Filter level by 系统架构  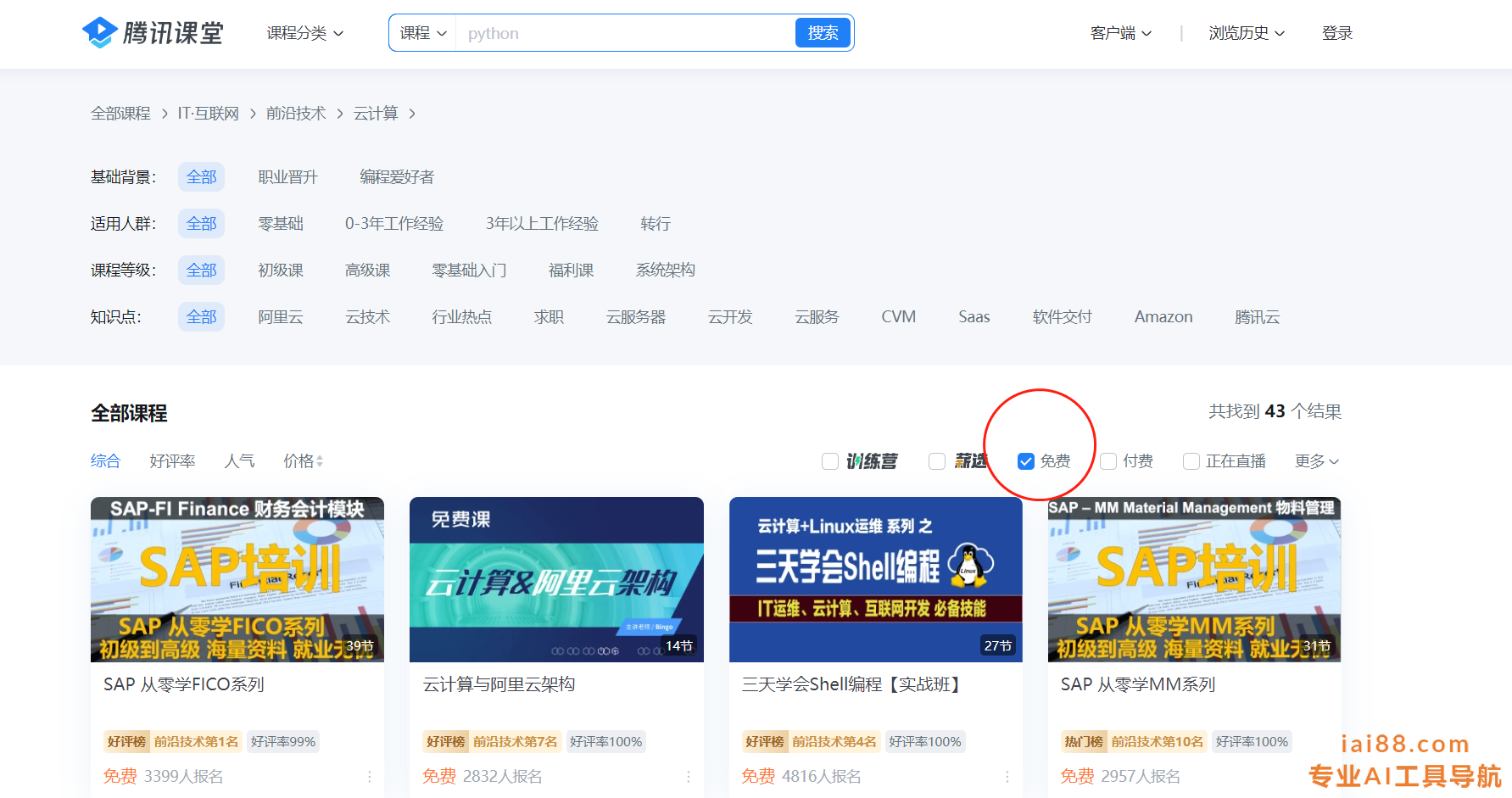coord(666,271)
